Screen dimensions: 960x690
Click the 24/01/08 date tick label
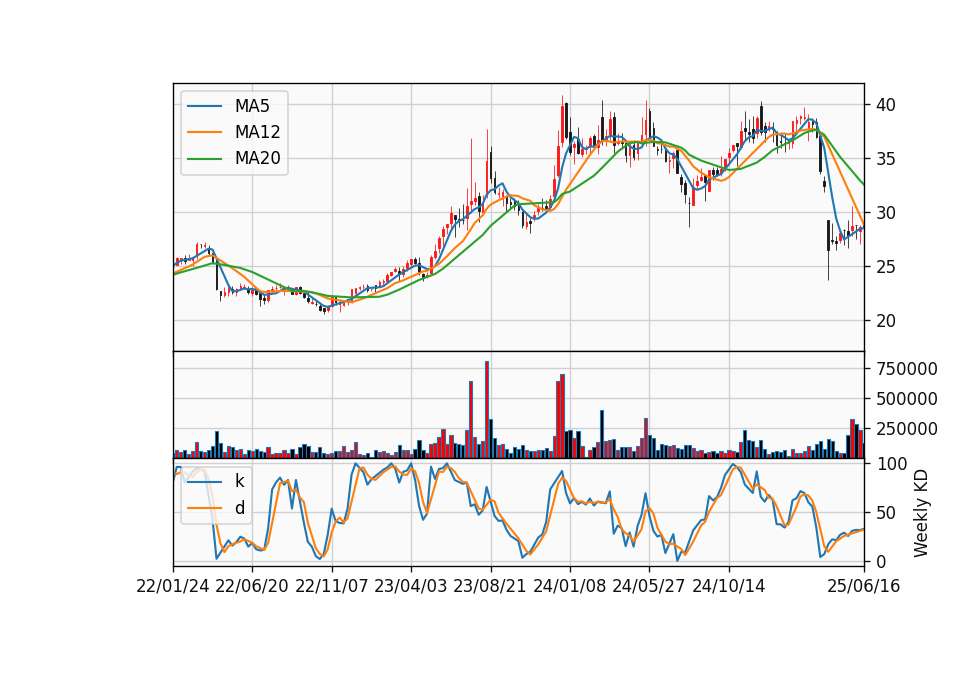click(570, 586)
